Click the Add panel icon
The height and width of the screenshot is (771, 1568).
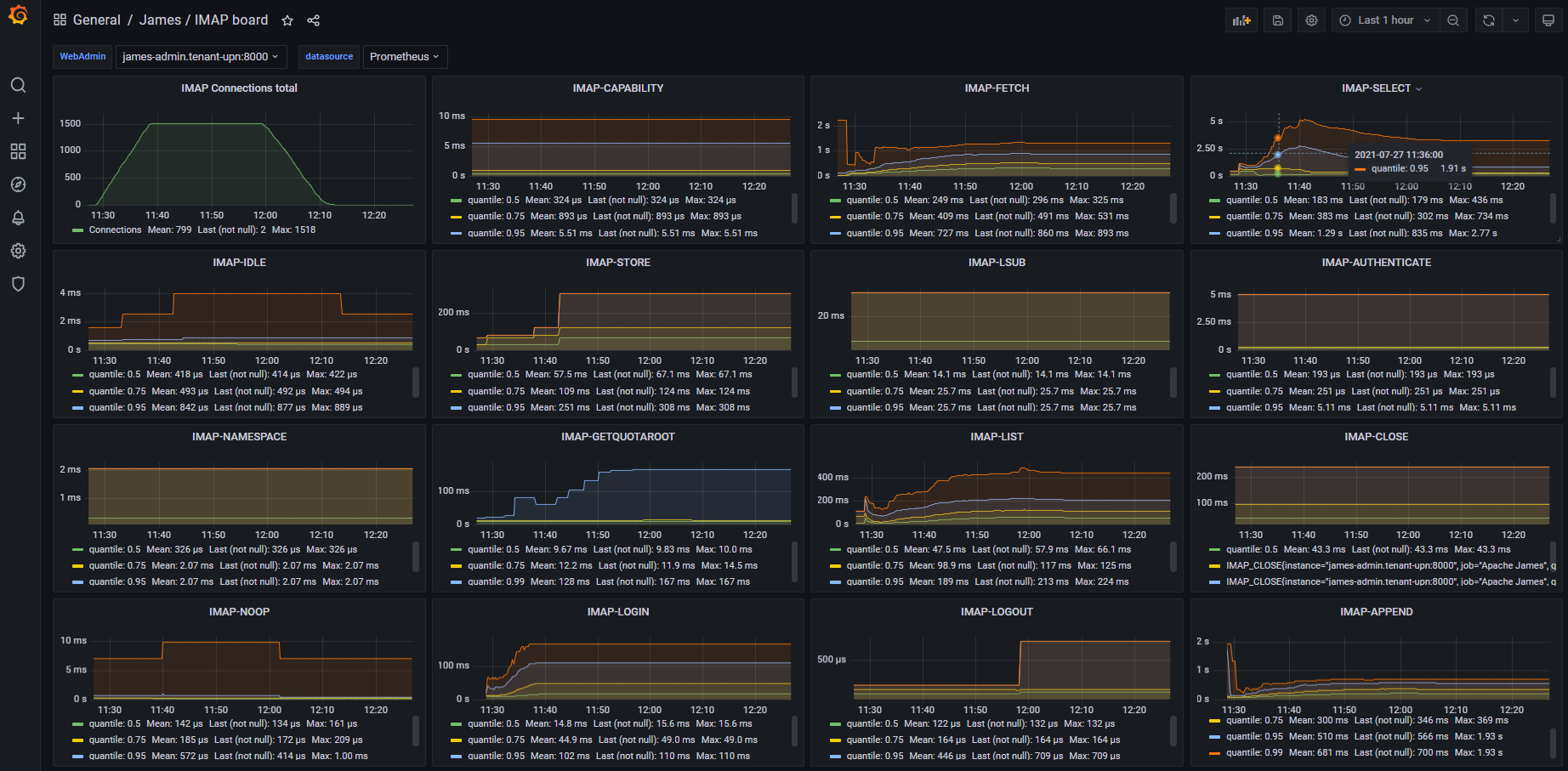pos(1241,20)
